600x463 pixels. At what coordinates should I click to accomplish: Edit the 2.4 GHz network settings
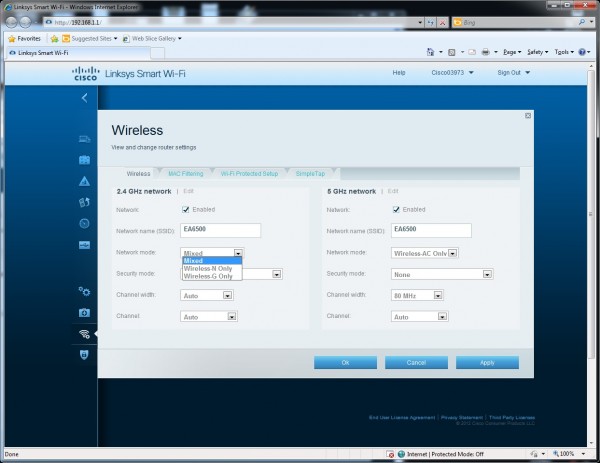(188, 191)
